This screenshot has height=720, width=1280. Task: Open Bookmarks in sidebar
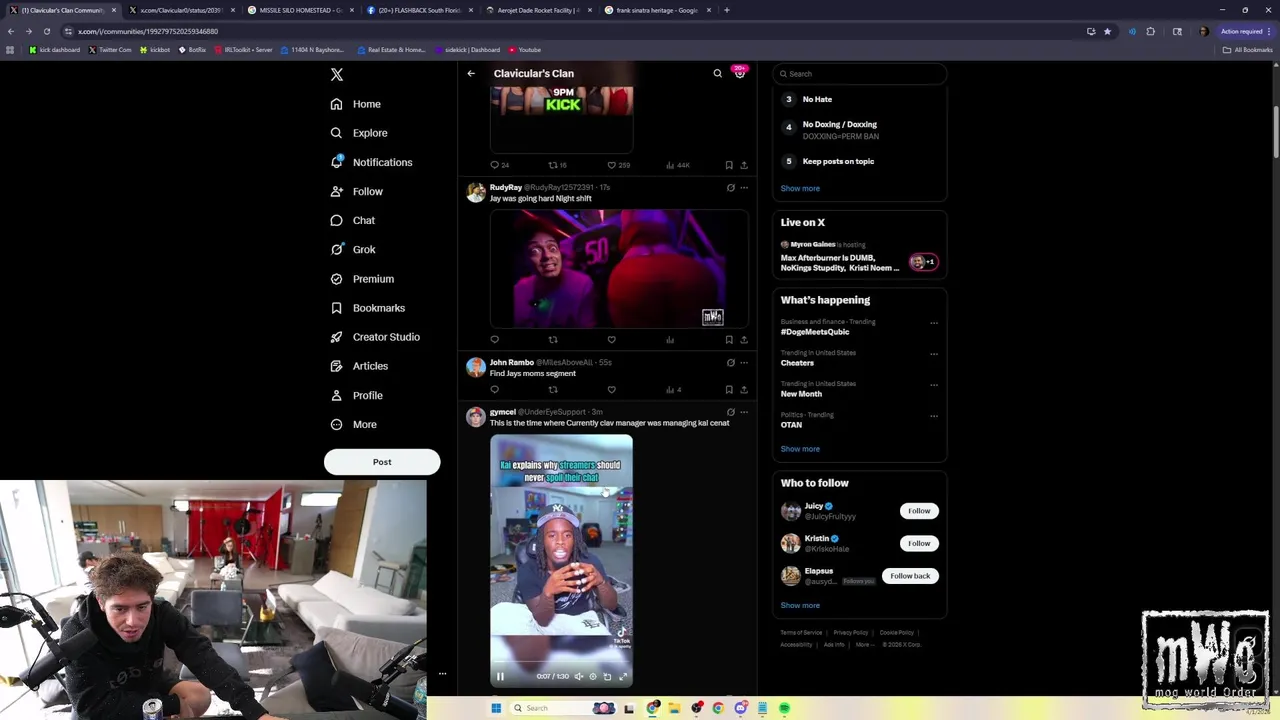pyautogui.click(x=367, y=308)
